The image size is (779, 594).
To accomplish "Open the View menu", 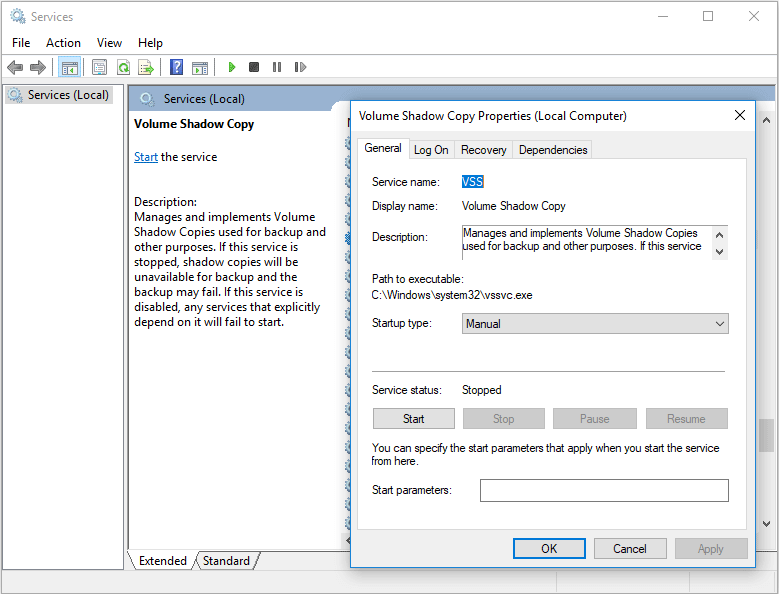I will click(109, 43).
